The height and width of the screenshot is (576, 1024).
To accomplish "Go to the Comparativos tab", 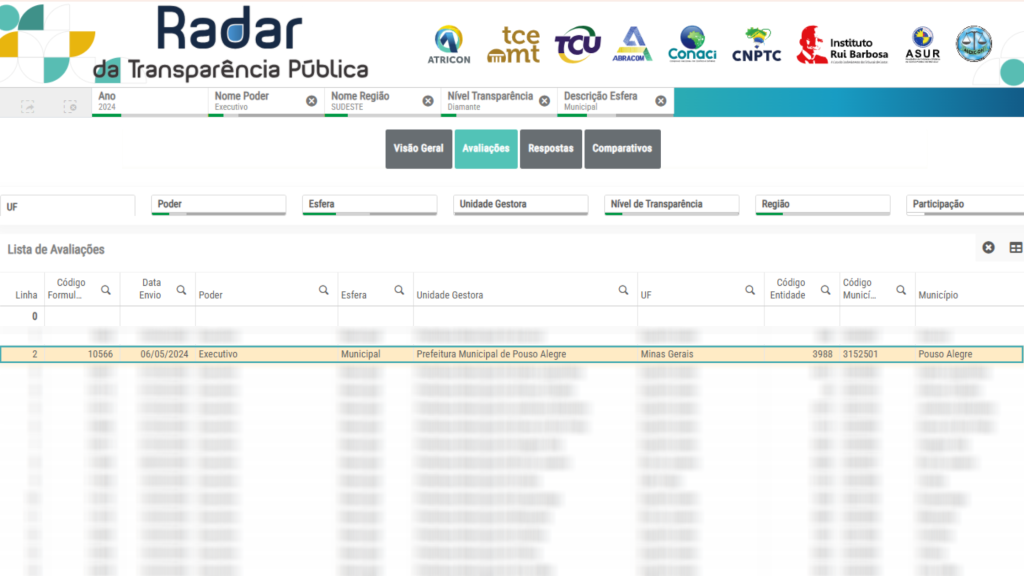I will click(622, 149).
